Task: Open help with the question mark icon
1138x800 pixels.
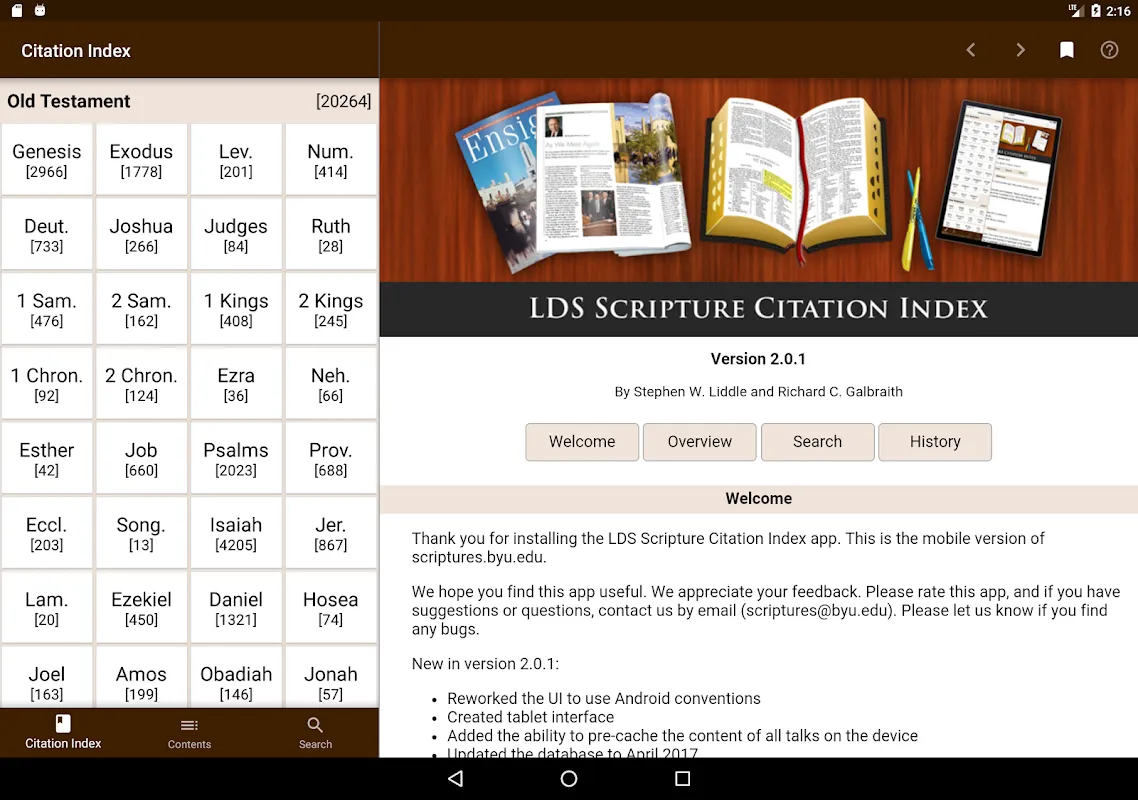Action: coord(1109,50)
